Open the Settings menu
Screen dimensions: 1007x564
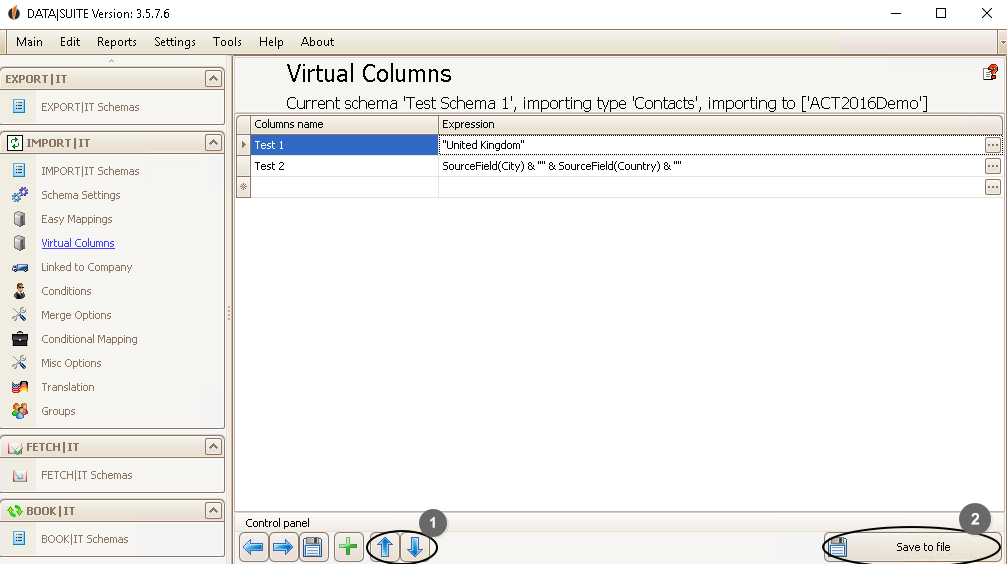[175, 42]
